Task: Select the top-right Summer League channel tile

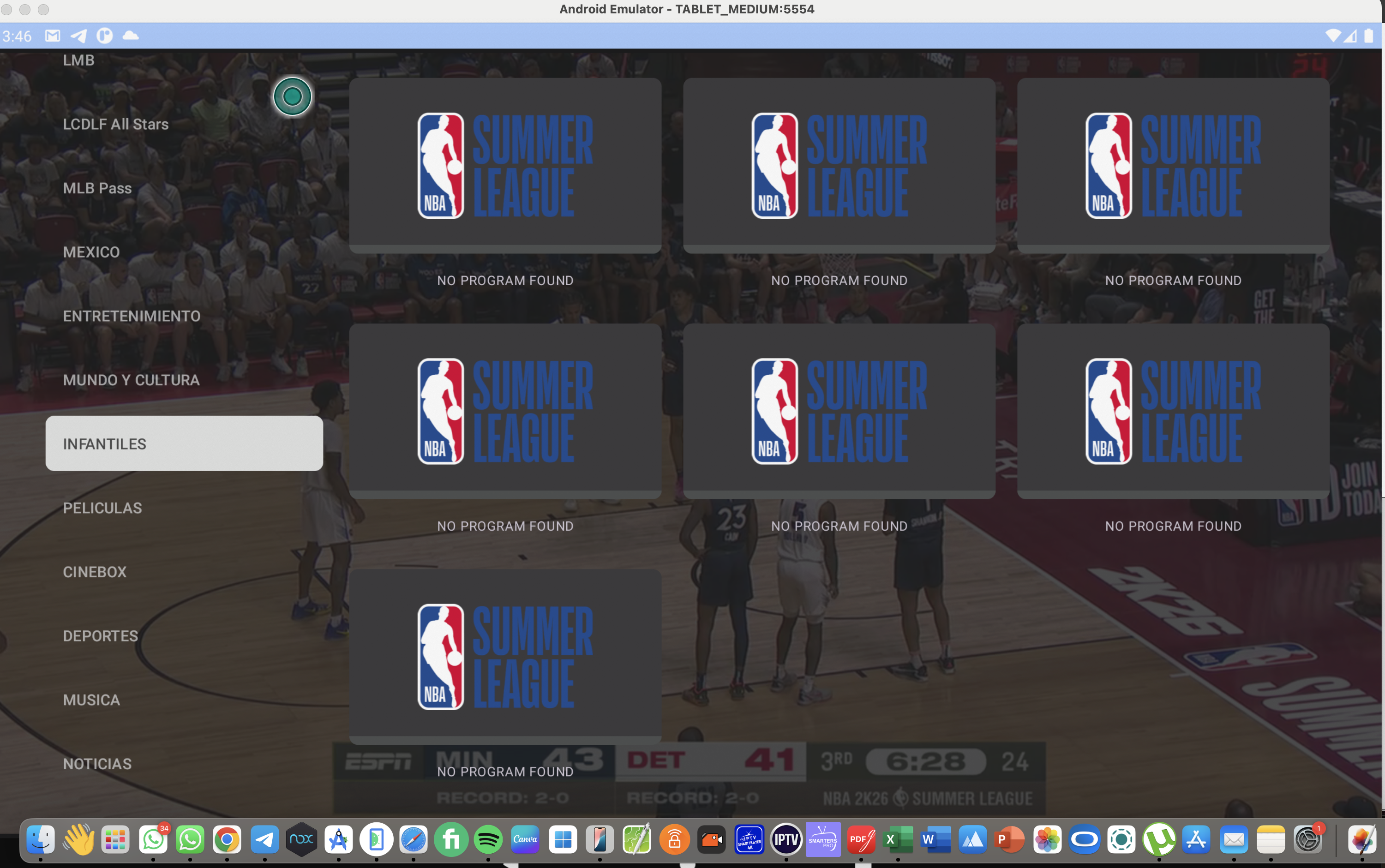Action: point(1173,165)
